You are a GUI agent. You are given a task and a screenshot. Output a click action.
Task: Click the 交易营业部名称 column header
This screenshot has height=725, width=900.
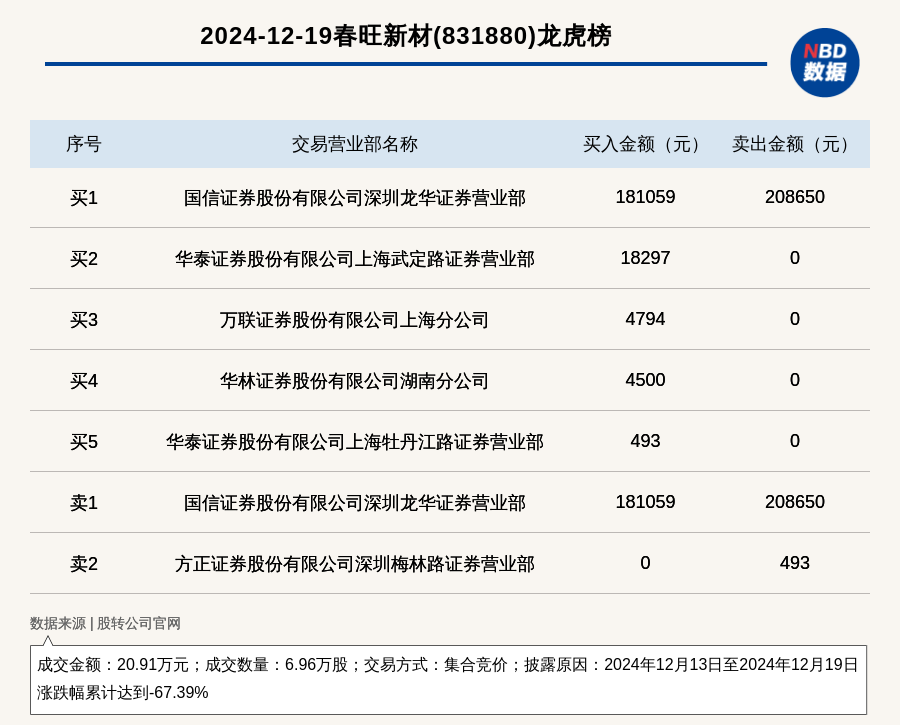coord(355,144)
